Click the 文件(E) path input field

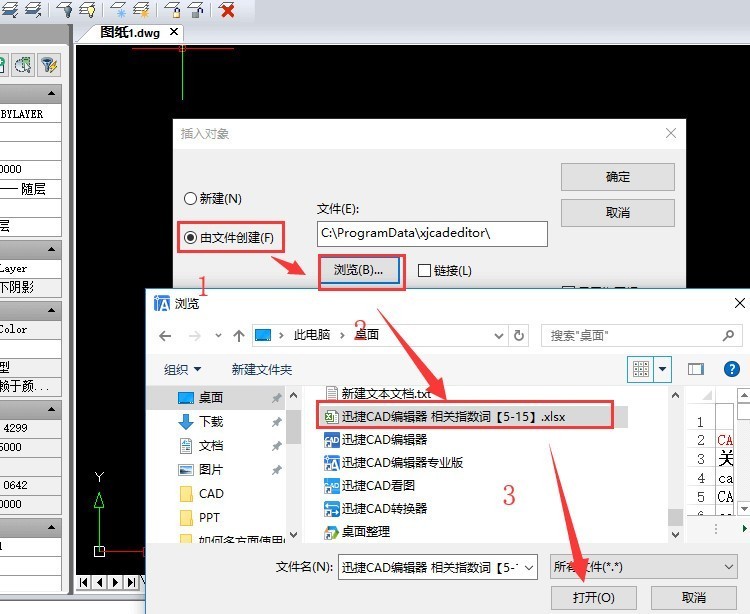[x=432, y=233]
